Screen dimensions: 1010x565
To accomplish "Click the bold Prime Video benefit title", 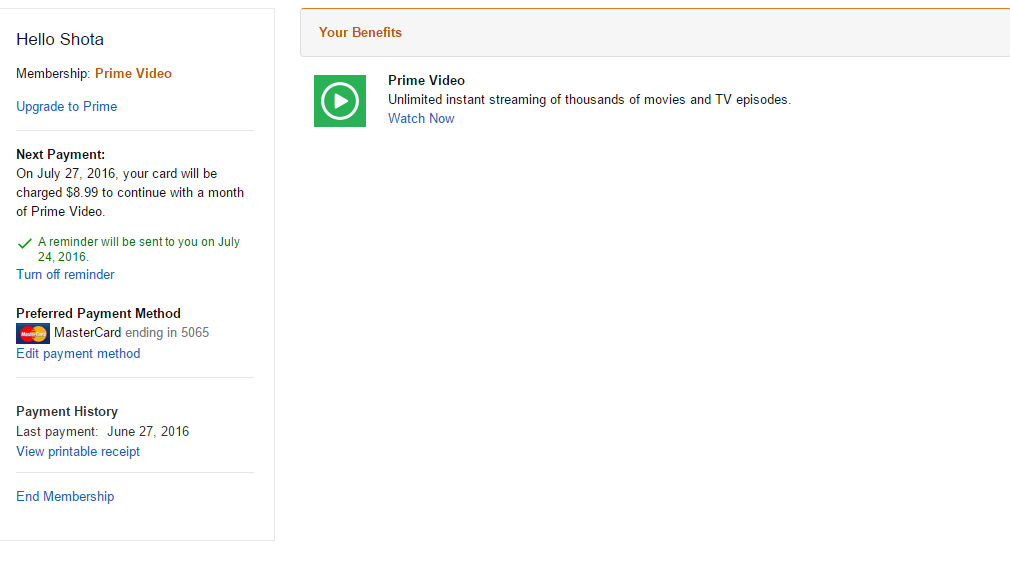I will click(x=426, y=80).
